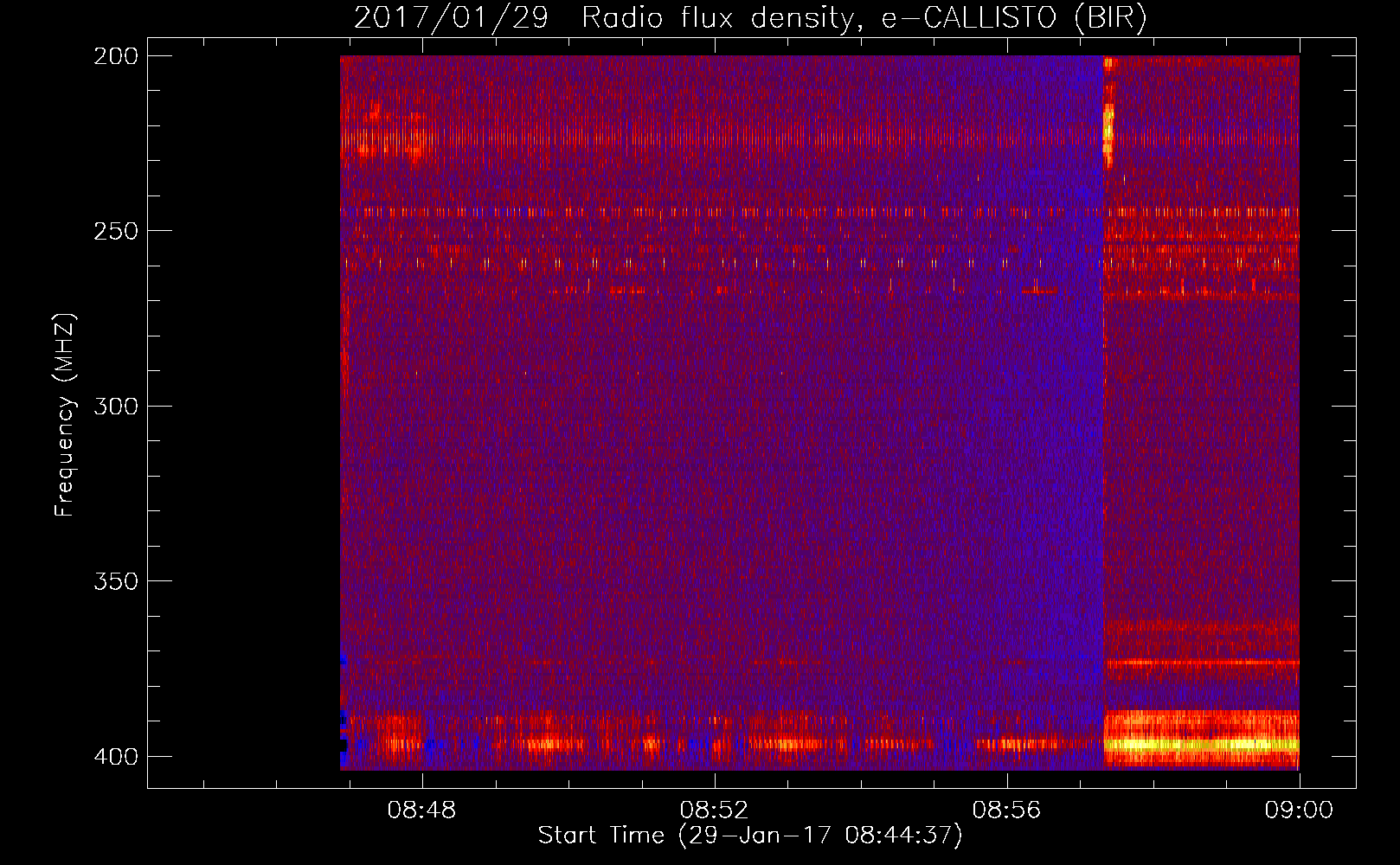Click the 400 frequency tick label
The image size is (1400, 865).
click(116, 757)
